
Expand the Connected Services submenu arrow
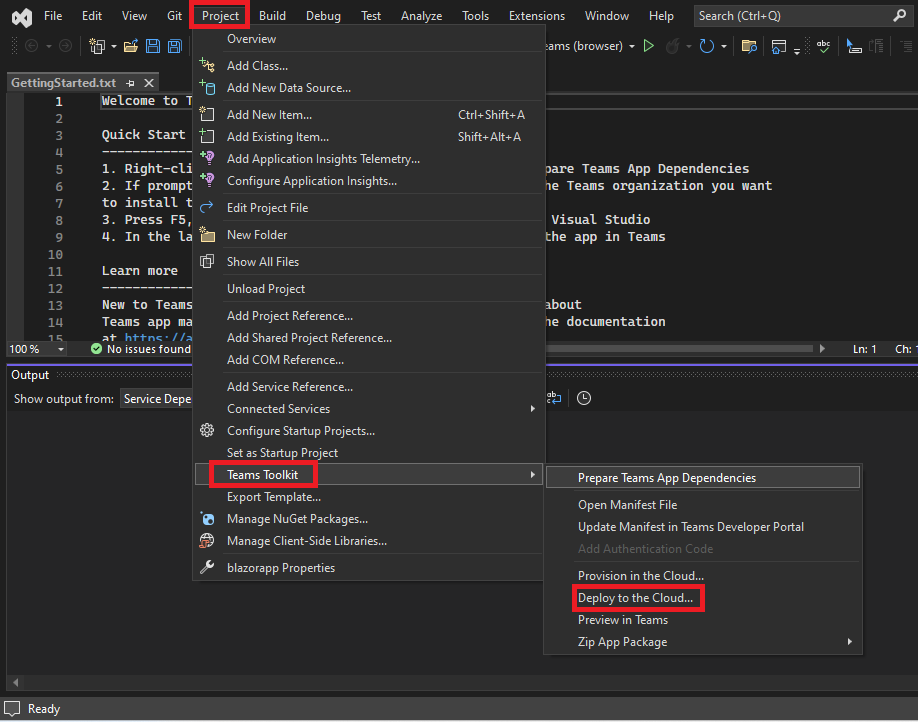point(532,409)
